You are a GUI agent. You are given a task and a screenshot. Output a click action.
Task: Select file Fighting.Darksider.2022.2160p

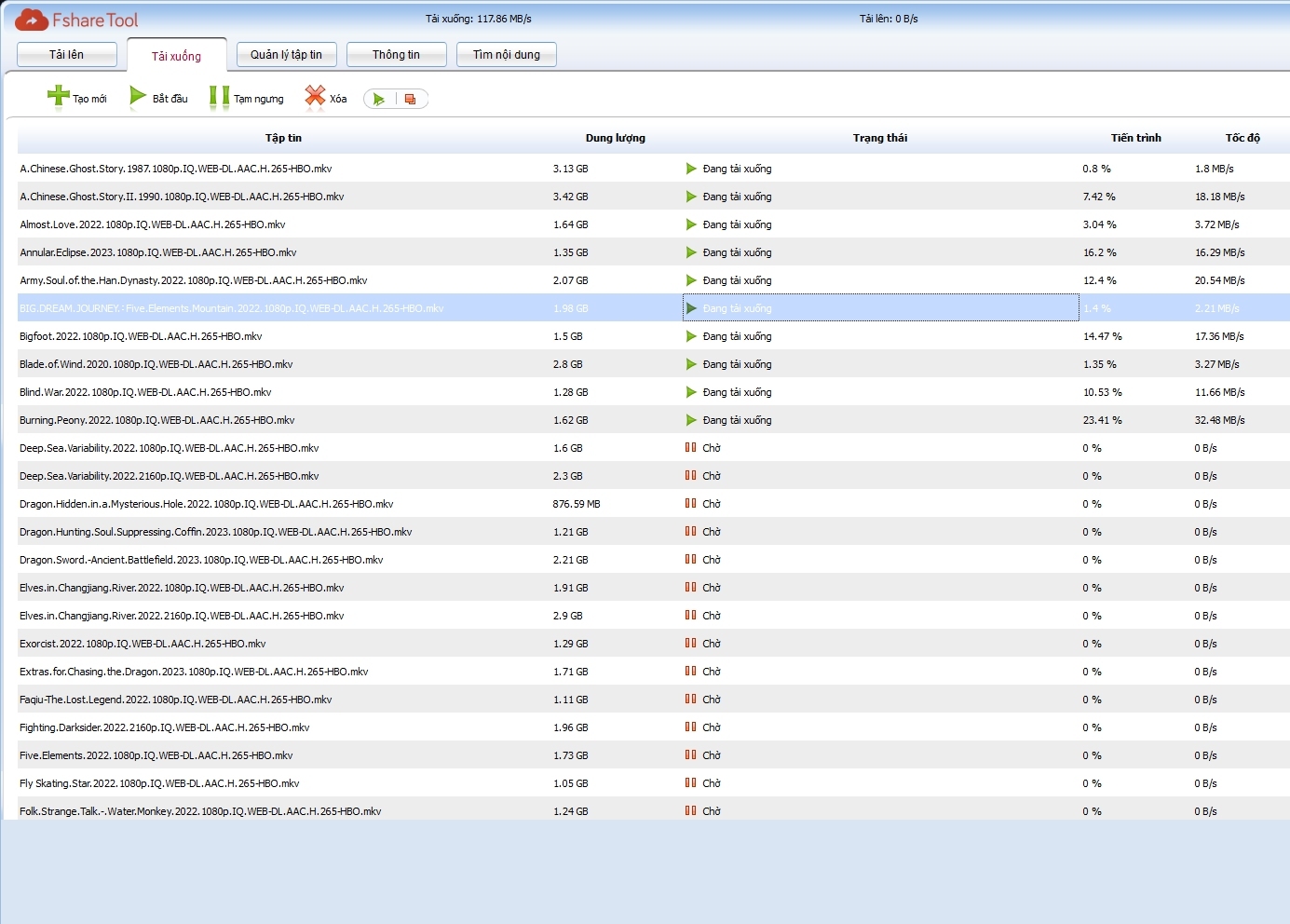165,727
